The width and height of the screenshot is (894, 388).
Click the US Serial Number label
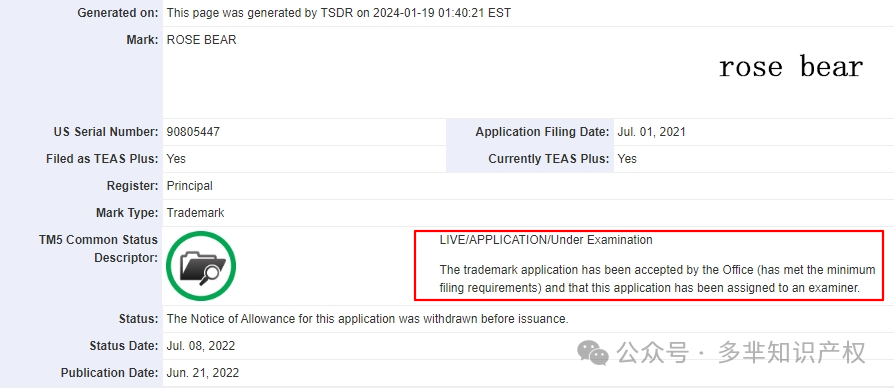click(x=105, y=132)
